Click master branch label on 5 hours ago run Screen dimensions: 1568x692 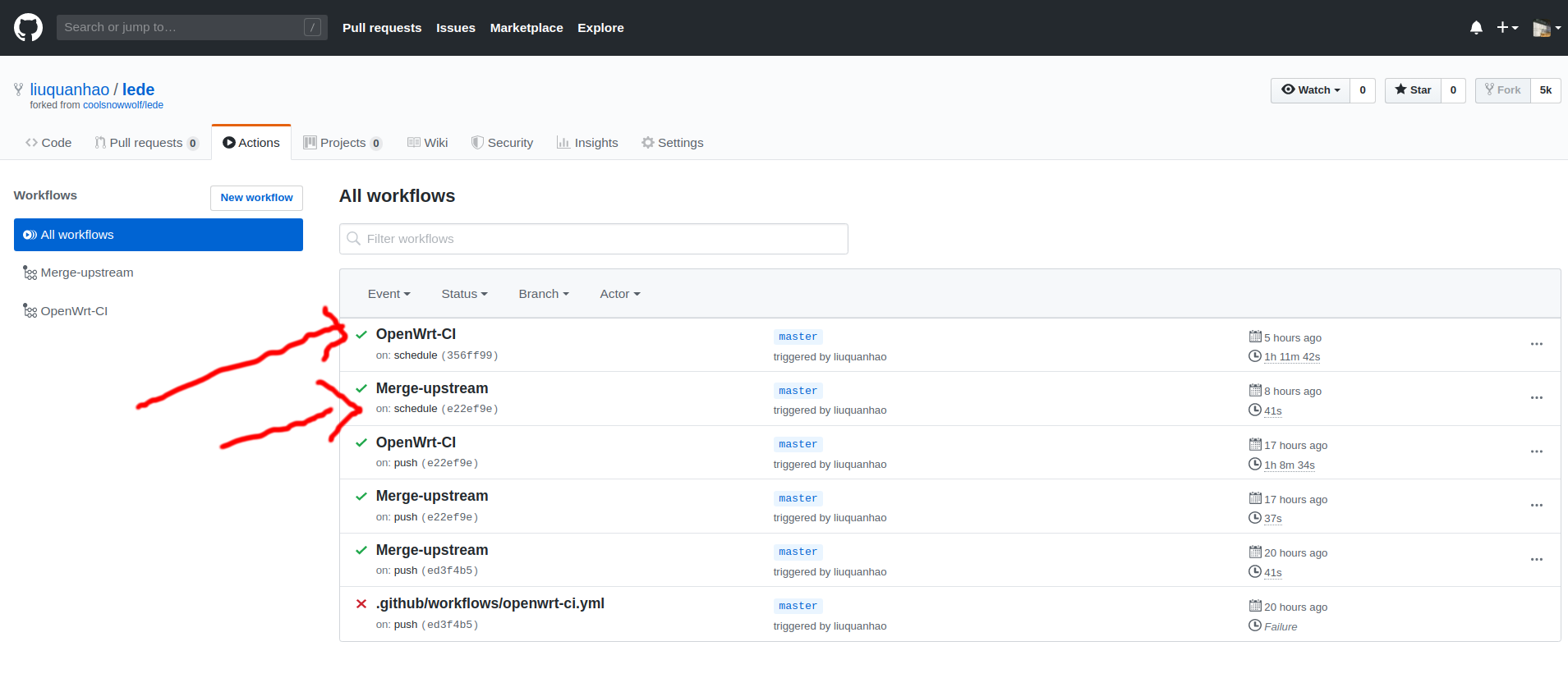(x=798, y=337)
